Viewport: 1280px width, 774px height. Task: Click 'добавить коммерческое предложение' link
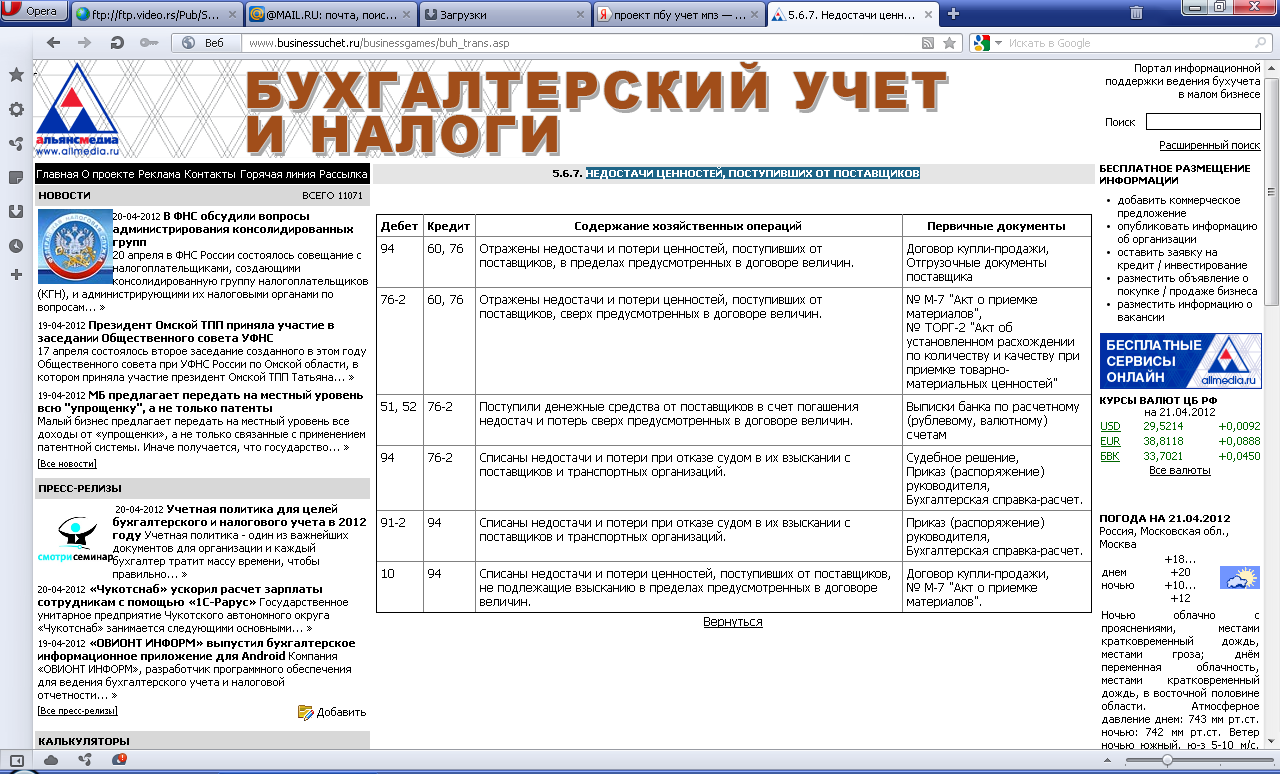[1180, 206]
